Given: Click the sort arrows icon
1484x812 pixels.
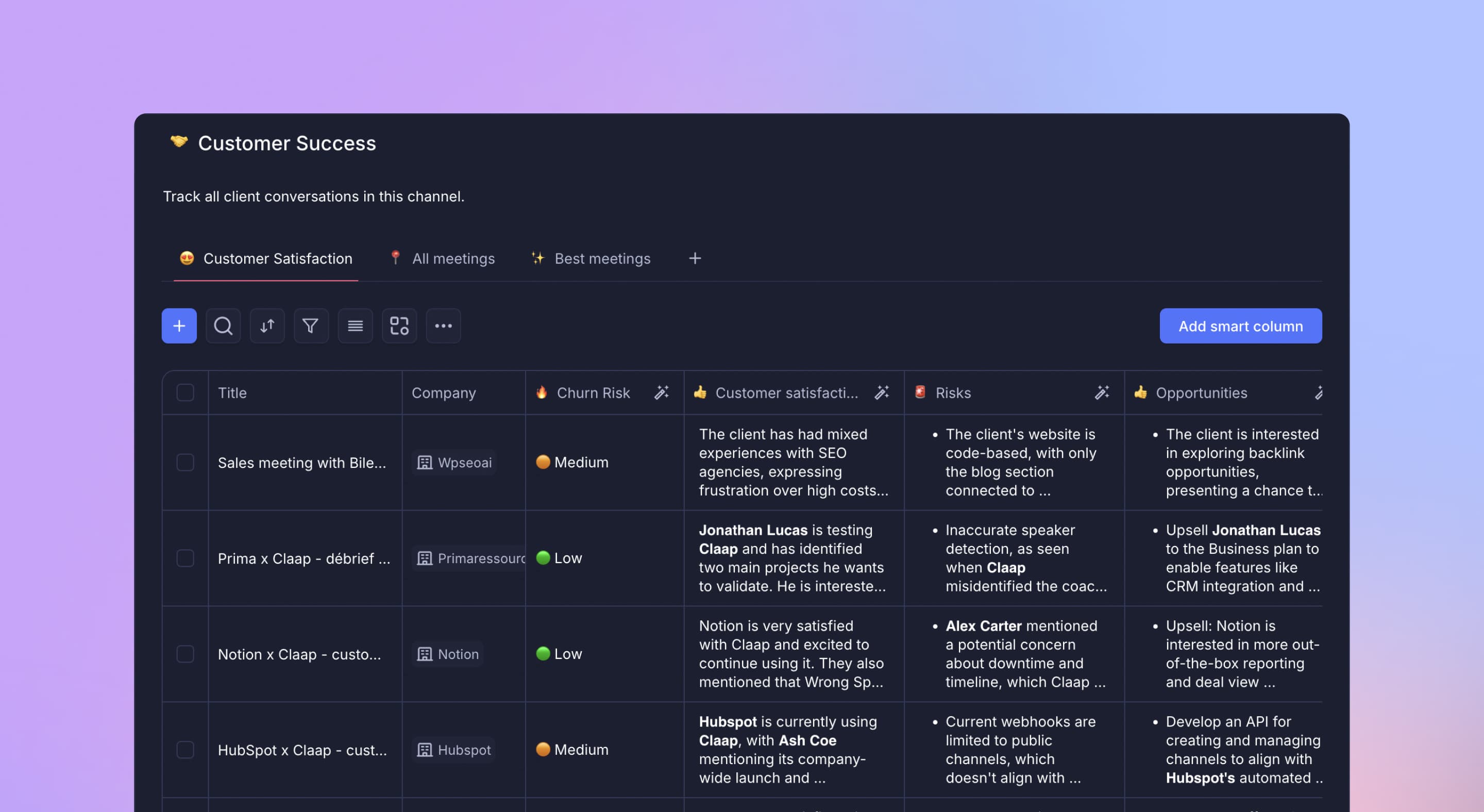Looking at the screenshot, I should [x=267, y=326].
